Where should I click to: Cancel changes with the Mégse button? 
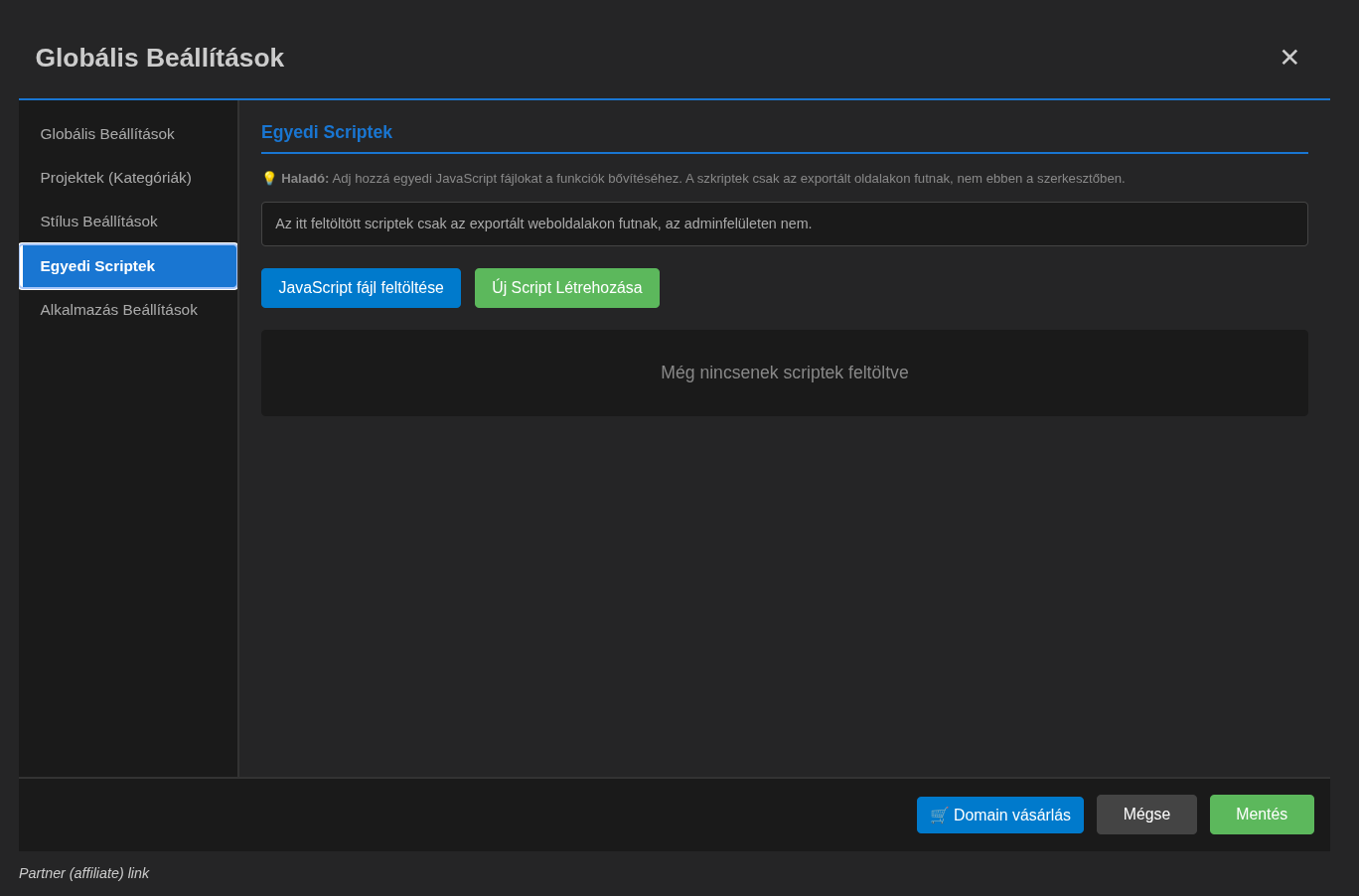[1146, 814]
